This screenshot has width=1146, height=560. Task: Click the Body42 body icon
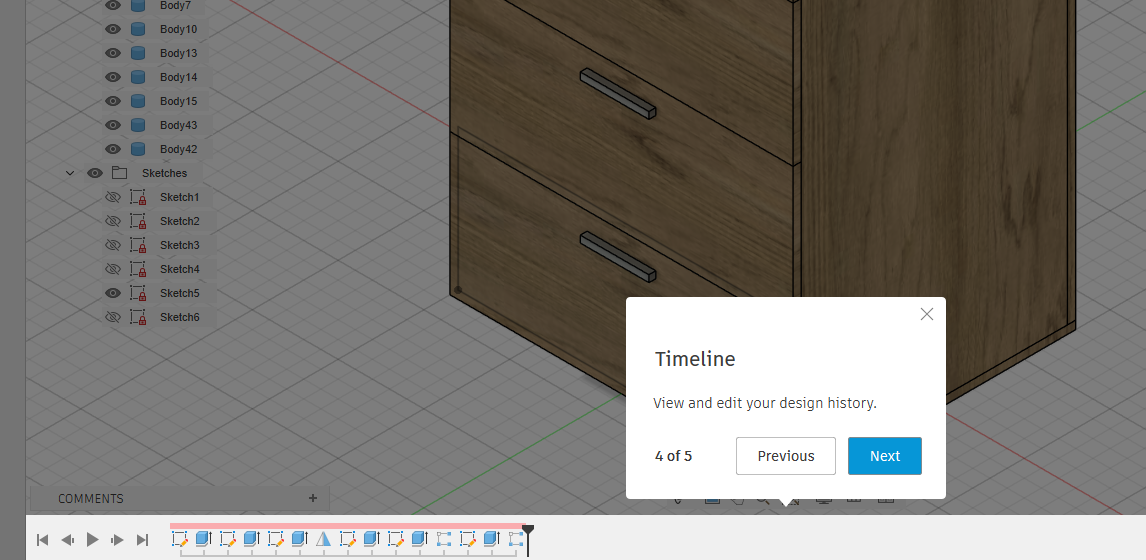point(138,149)
